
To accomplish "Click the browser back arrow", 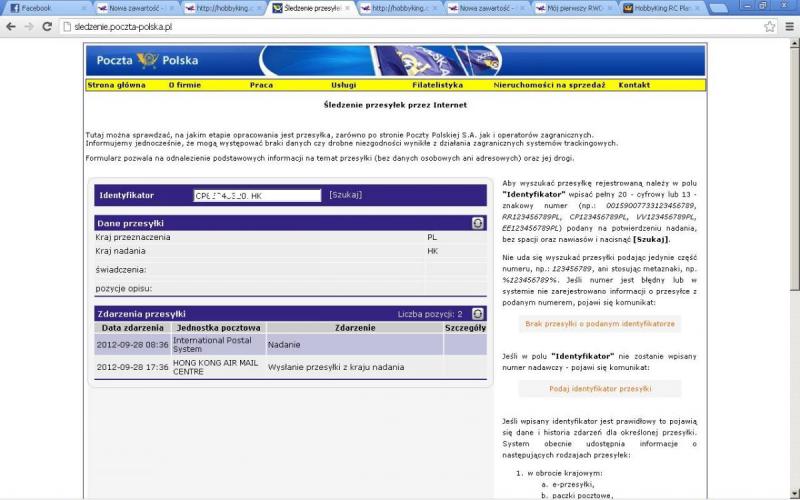I will [11, 26].
